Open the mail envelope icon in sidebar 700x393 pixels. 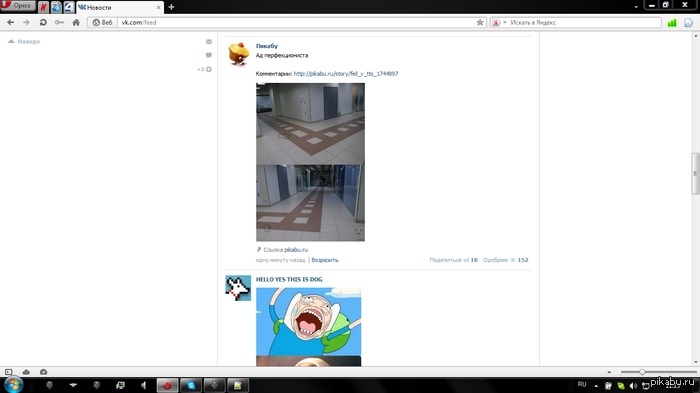(x=208, y=42)
